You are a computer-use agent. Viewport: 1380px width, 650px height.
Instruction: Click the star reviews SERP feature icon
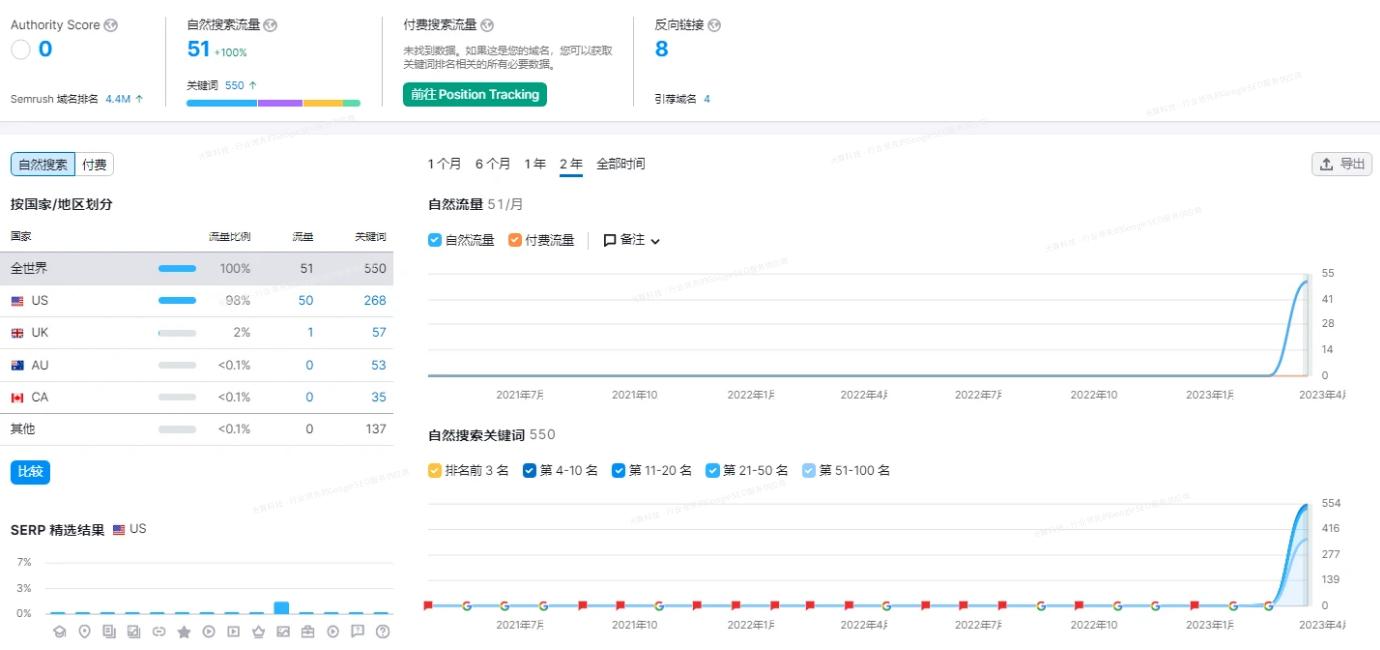pos(184,631)
